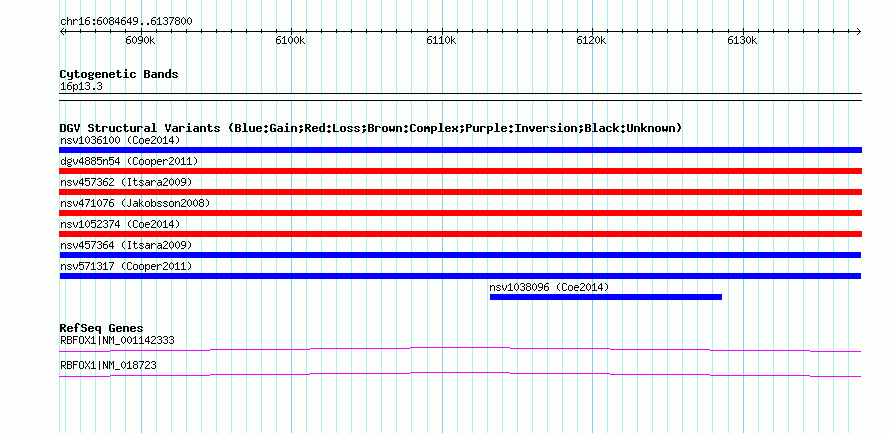Click the DGV Structural Variants track title
This screenshot has height=433, width=890.
(x=371, y=128)
